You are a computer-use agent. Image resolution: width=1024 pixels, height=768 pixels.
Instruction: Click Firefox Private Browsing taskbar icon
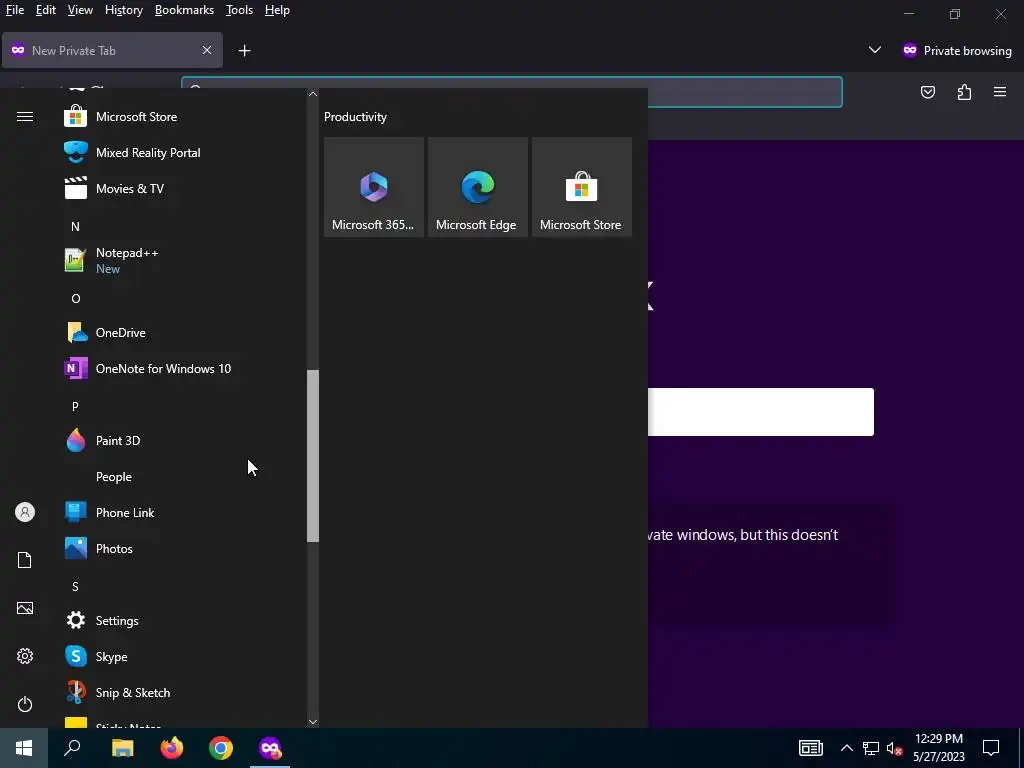(270, 748)
